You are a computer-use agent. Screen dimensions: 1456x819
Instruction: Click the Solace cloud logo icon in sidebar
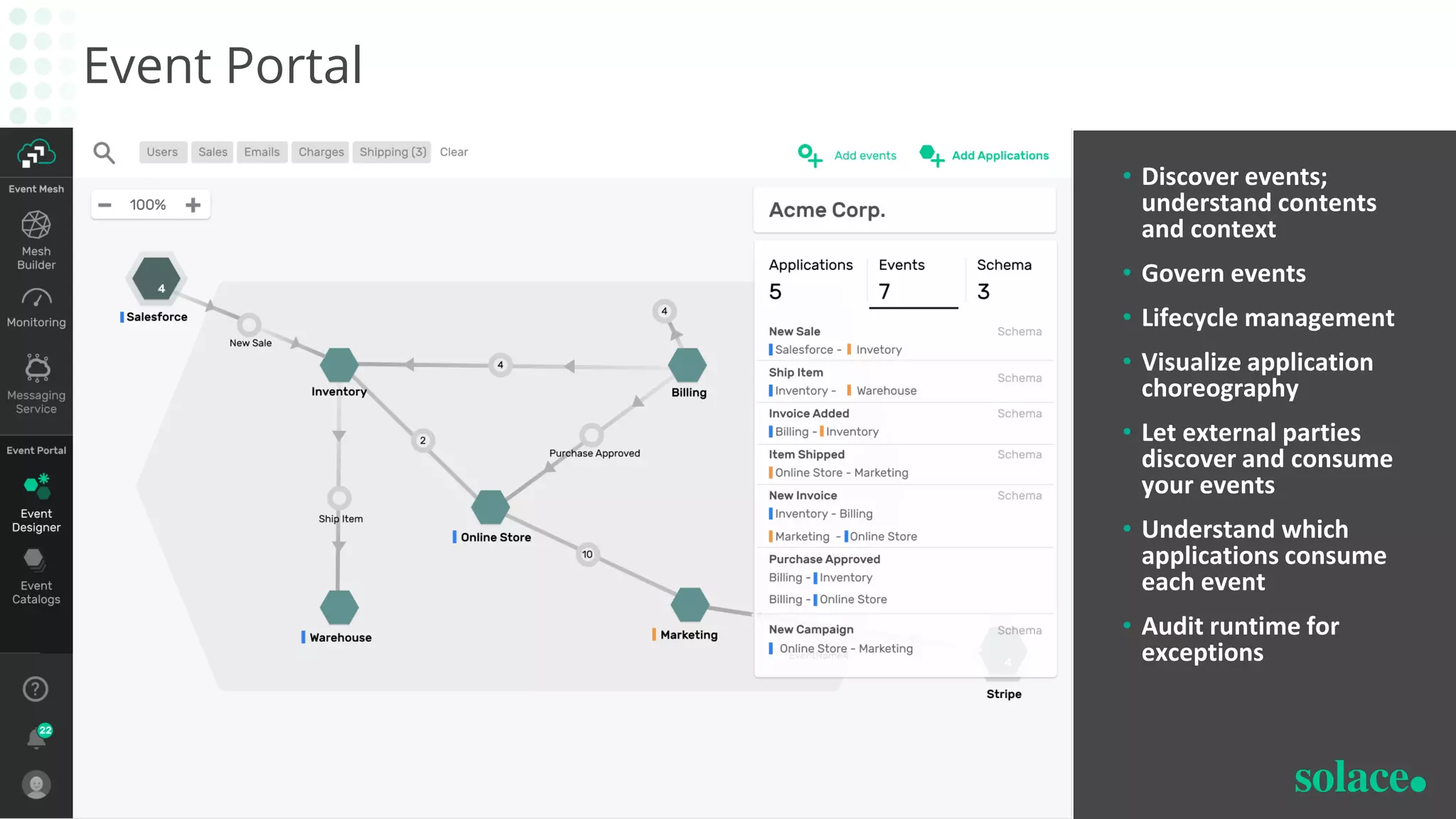(x=36, y=153)
